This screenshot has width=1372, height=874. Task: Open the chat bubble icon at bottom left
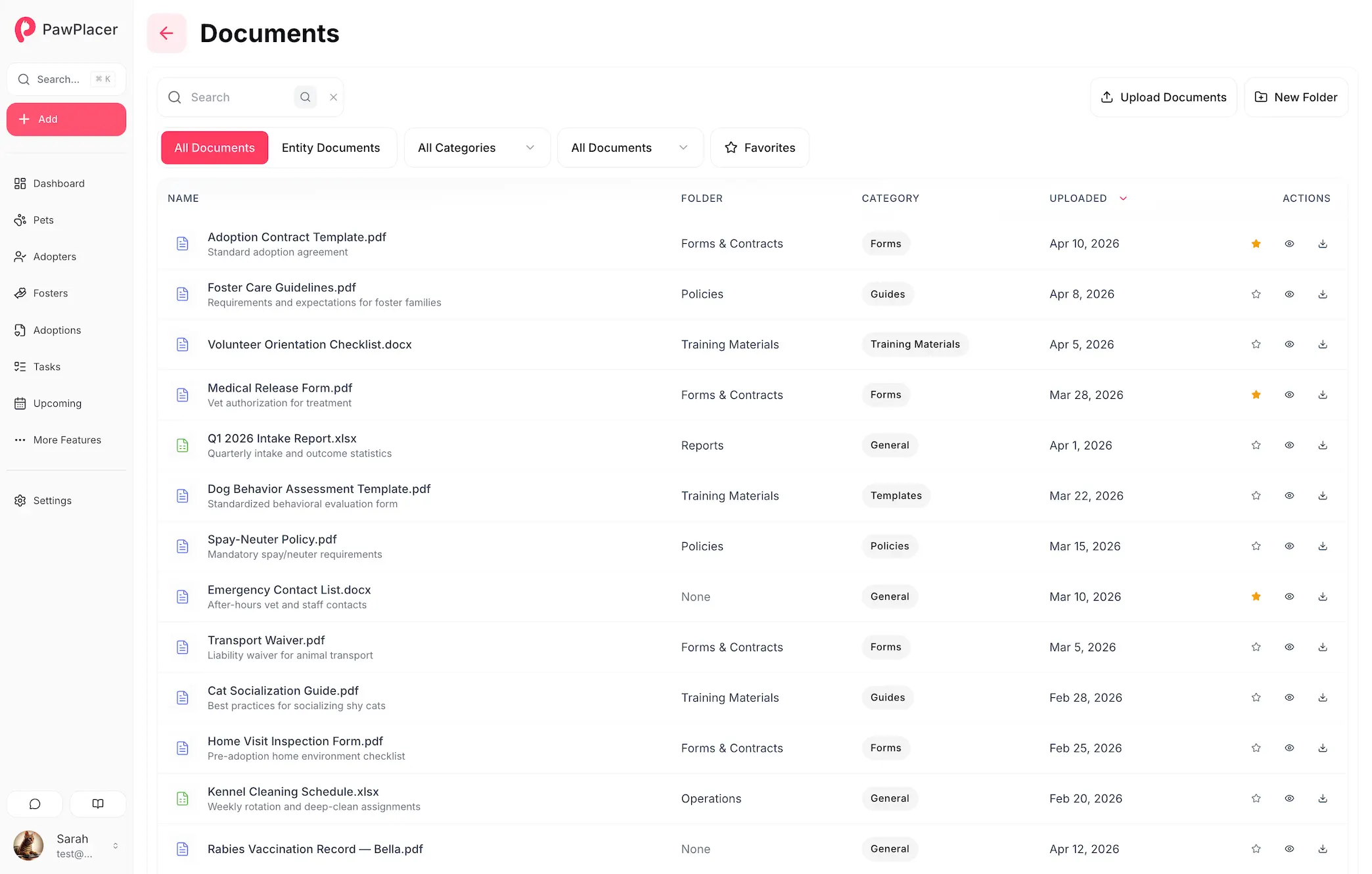pyautogui.click(x=34, y=804)
